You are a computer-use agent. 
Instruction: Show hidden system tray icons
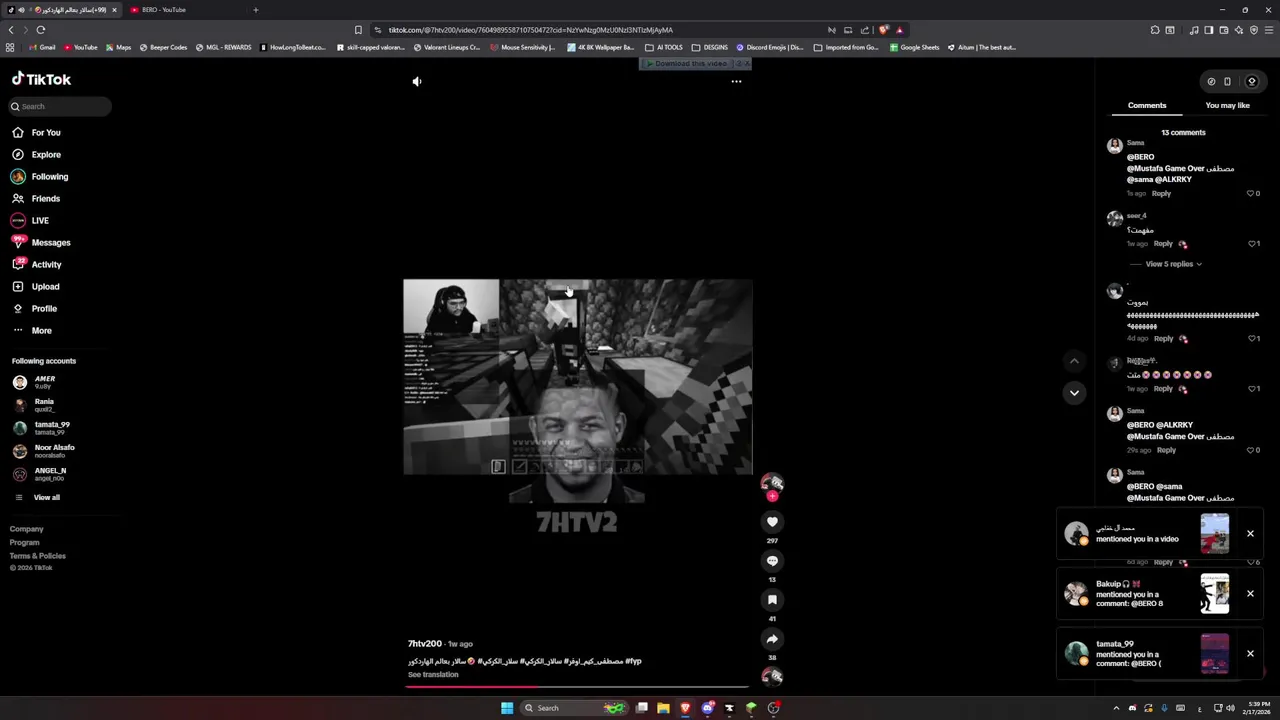(1118, 708)
